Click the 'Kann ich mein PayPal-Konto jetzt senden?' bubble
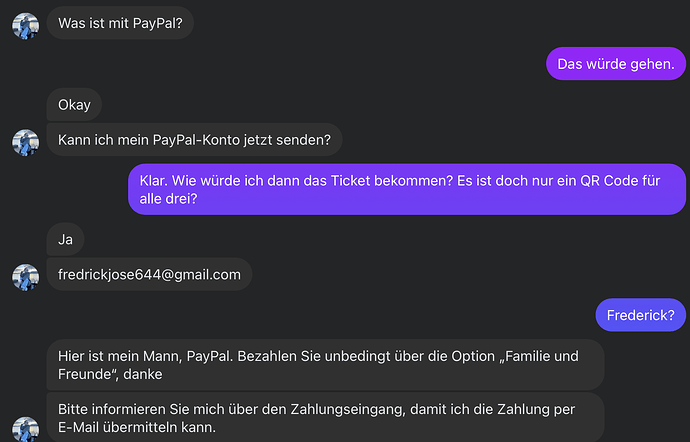Image resolution: width=690 pixels, height=442 pixels. (194, 140)
